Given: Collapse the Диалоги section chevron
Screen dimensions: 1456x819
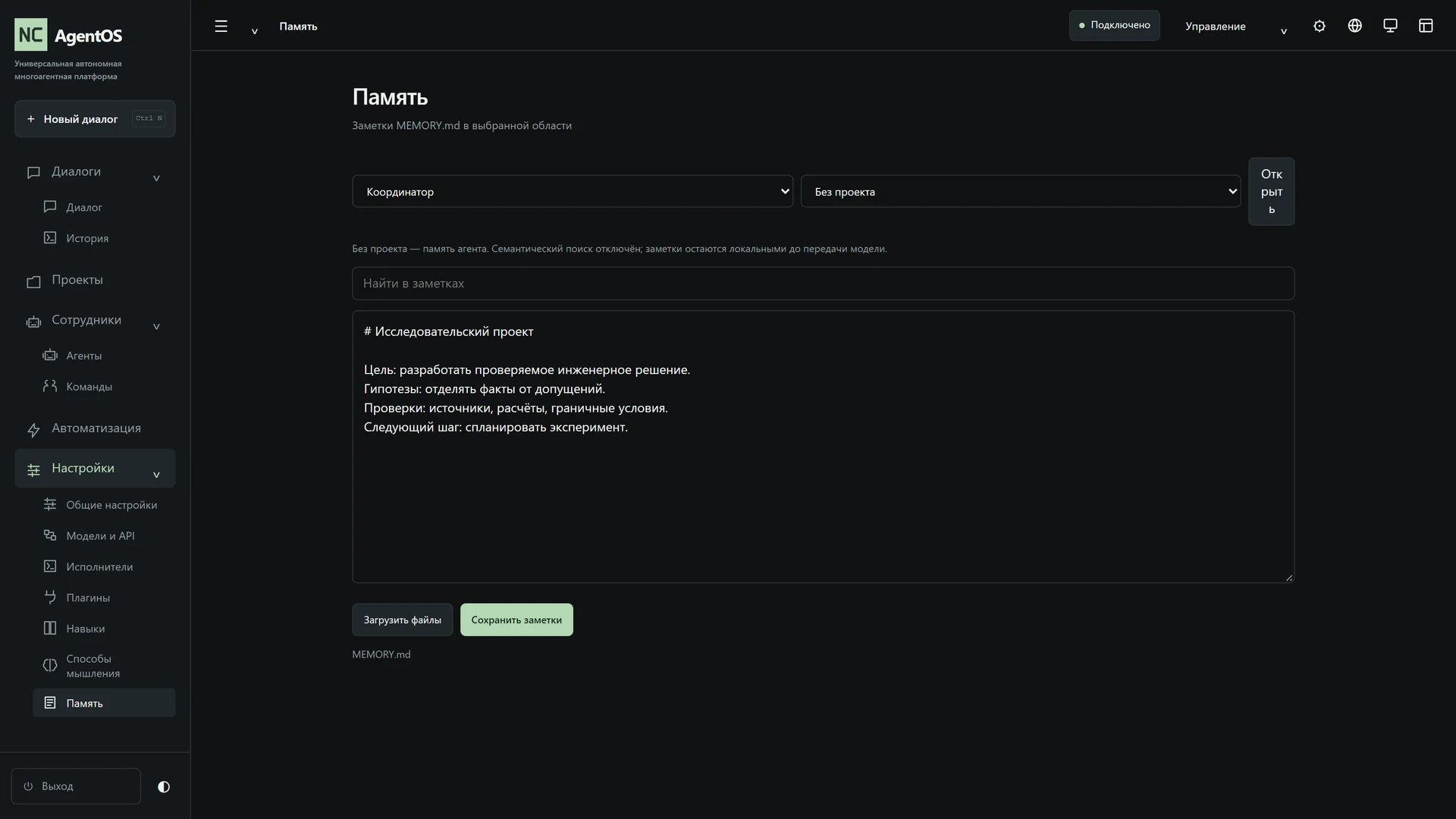Looking at the screenshot, I should click(x=156, y=178).
